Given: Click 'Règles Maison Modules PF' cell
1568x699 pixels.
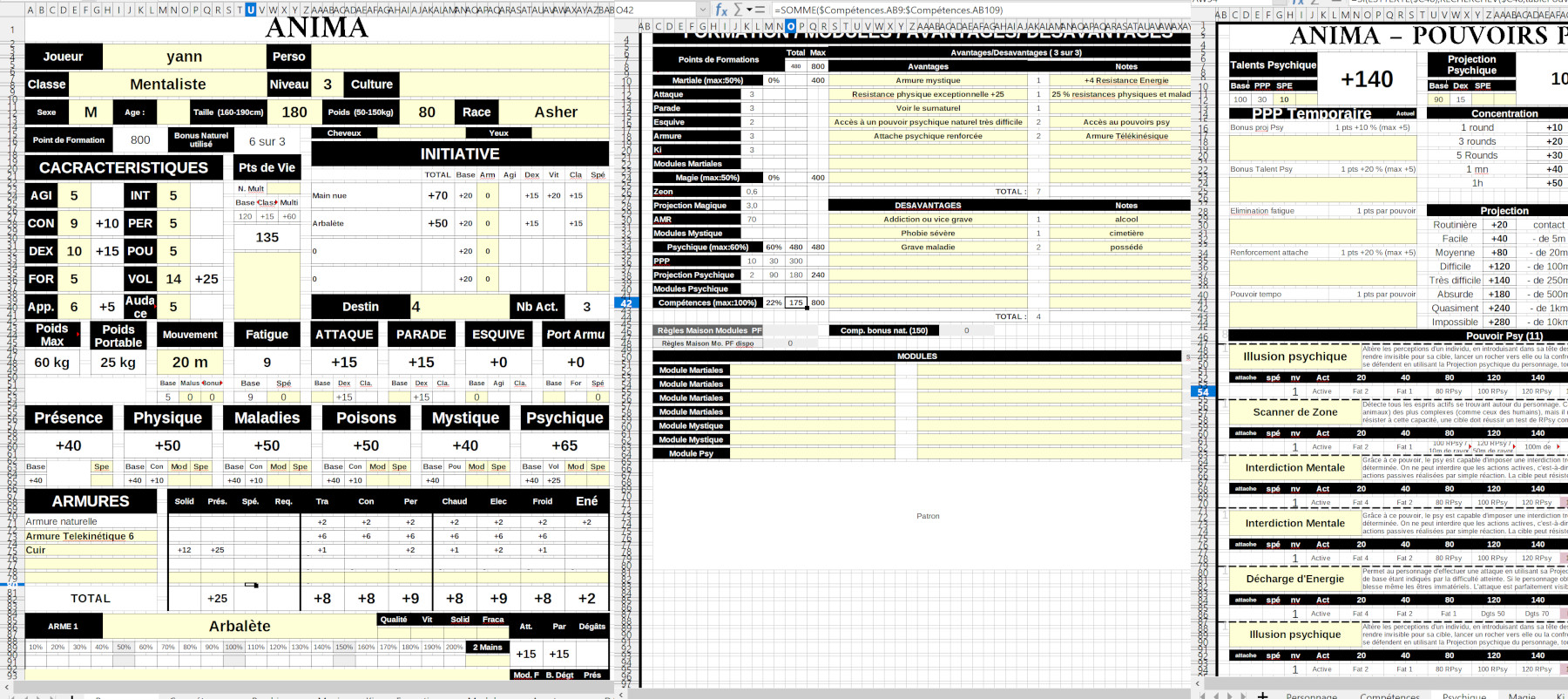Looking at the screenshot, I should pos(709,331).
